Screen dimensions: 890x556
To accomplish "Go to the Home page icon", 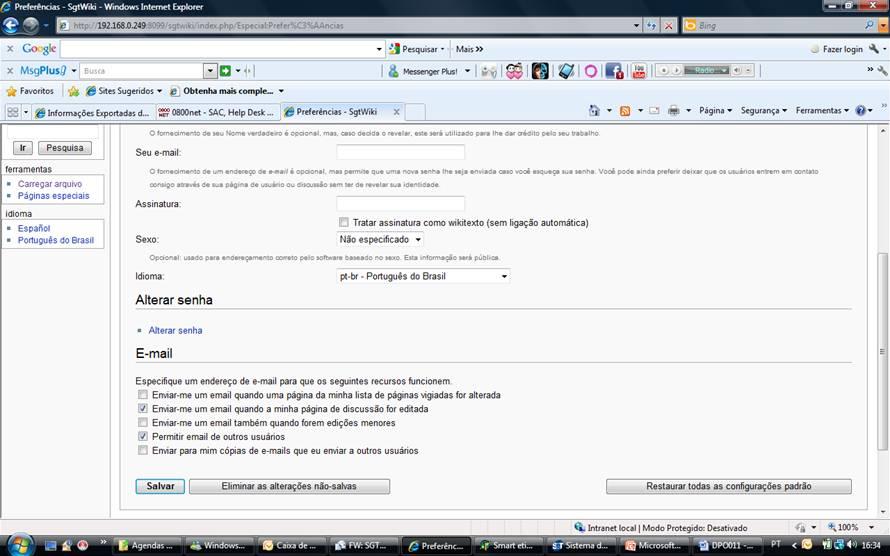I will (594, 111).
